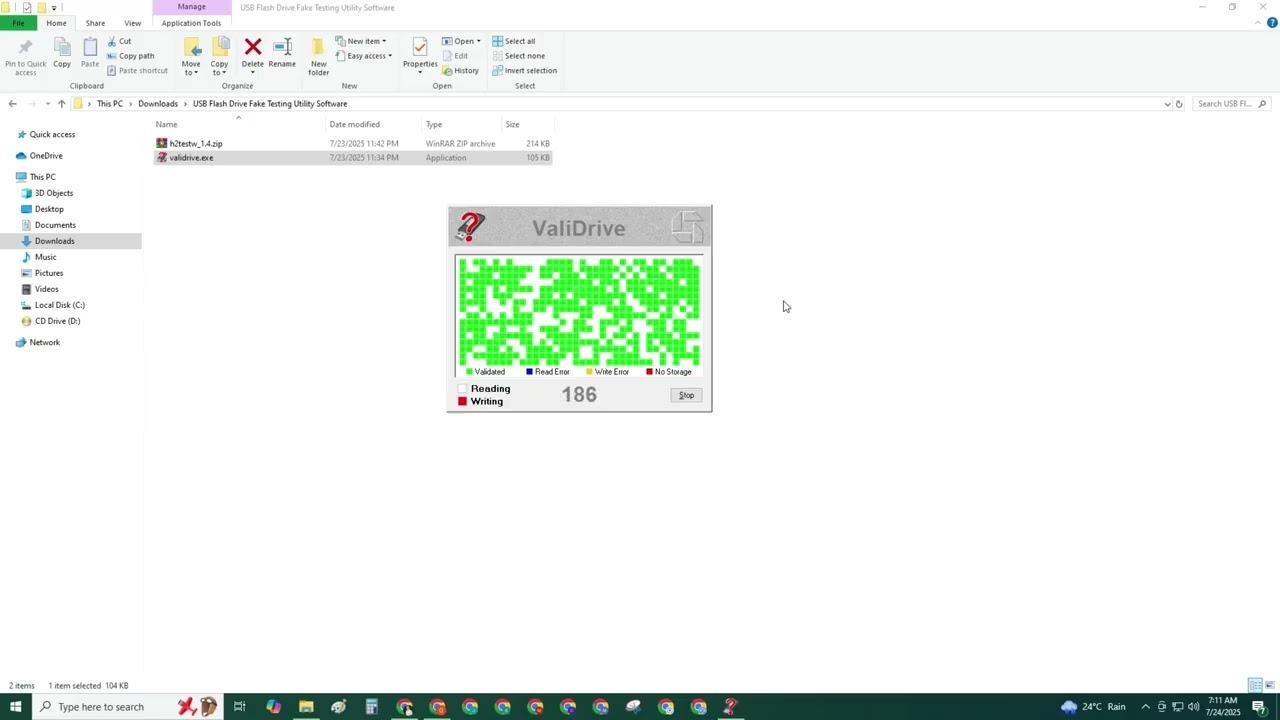The height and width of the screenshot is (720, 1280).
Task: Open the Move to dropdown
Action: point(191,57)
